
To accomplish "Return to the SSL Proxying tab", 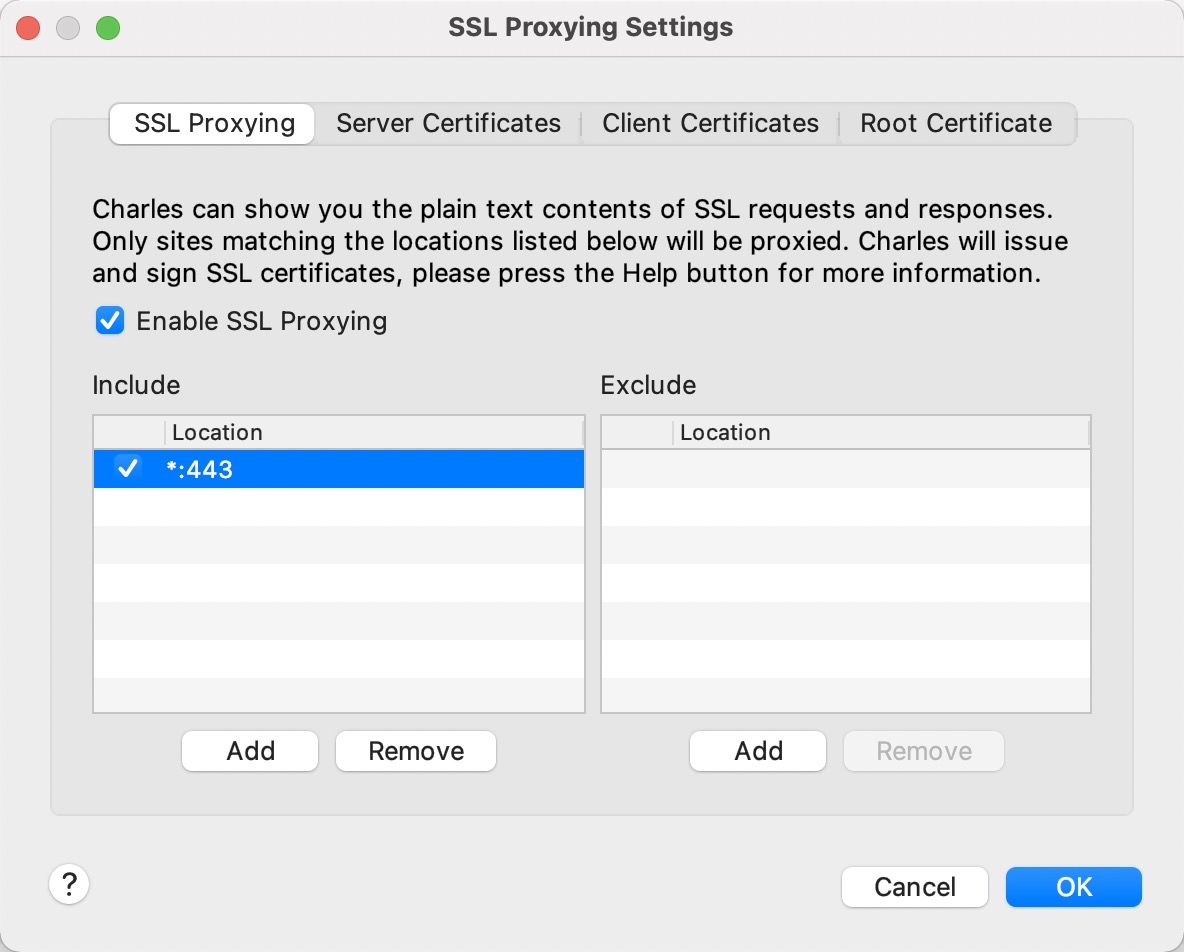I will [x=211, y=123].
